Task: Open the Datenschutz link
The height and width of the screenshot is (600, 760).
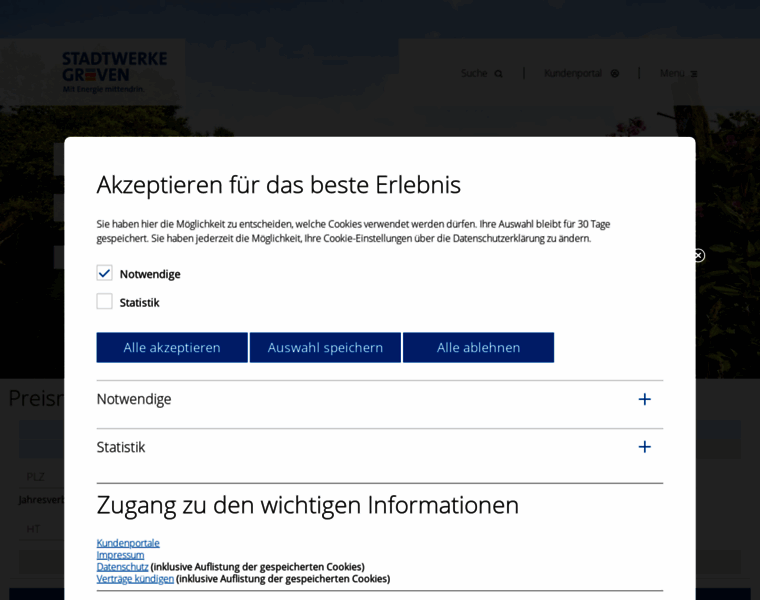Action: pyautogui.click(x=123, y=567)
